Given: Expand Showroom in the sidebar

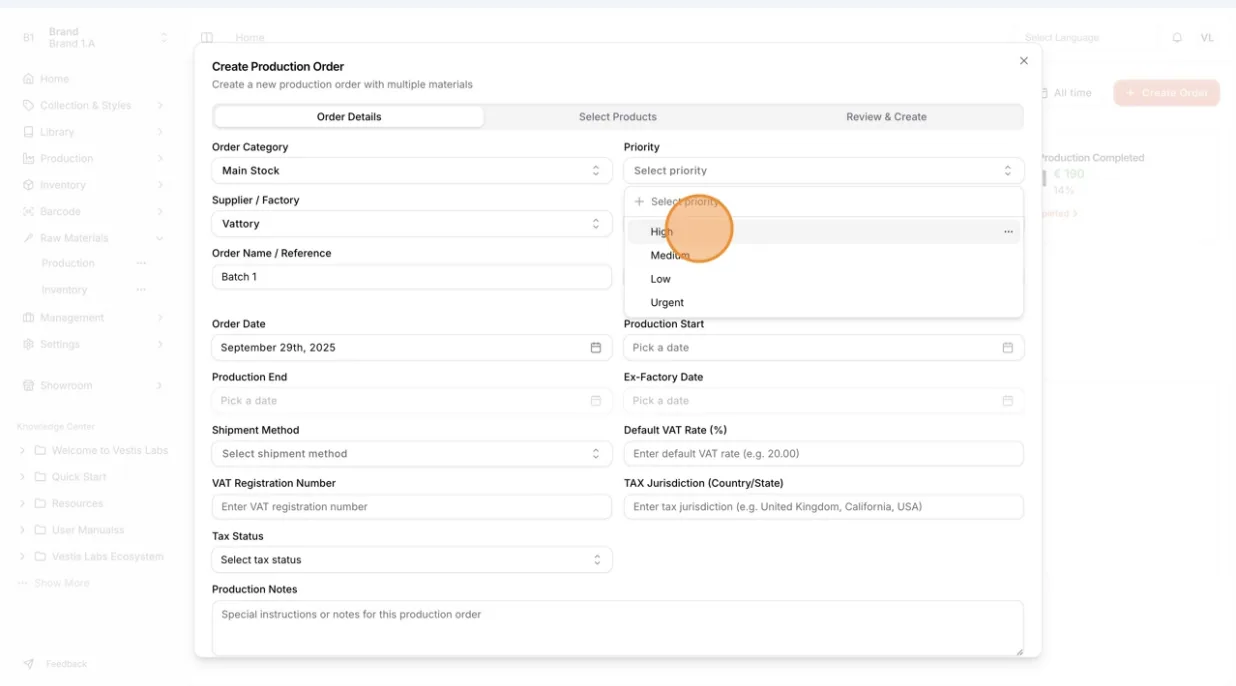Looking at the screenshot, I should coord(94,386).
